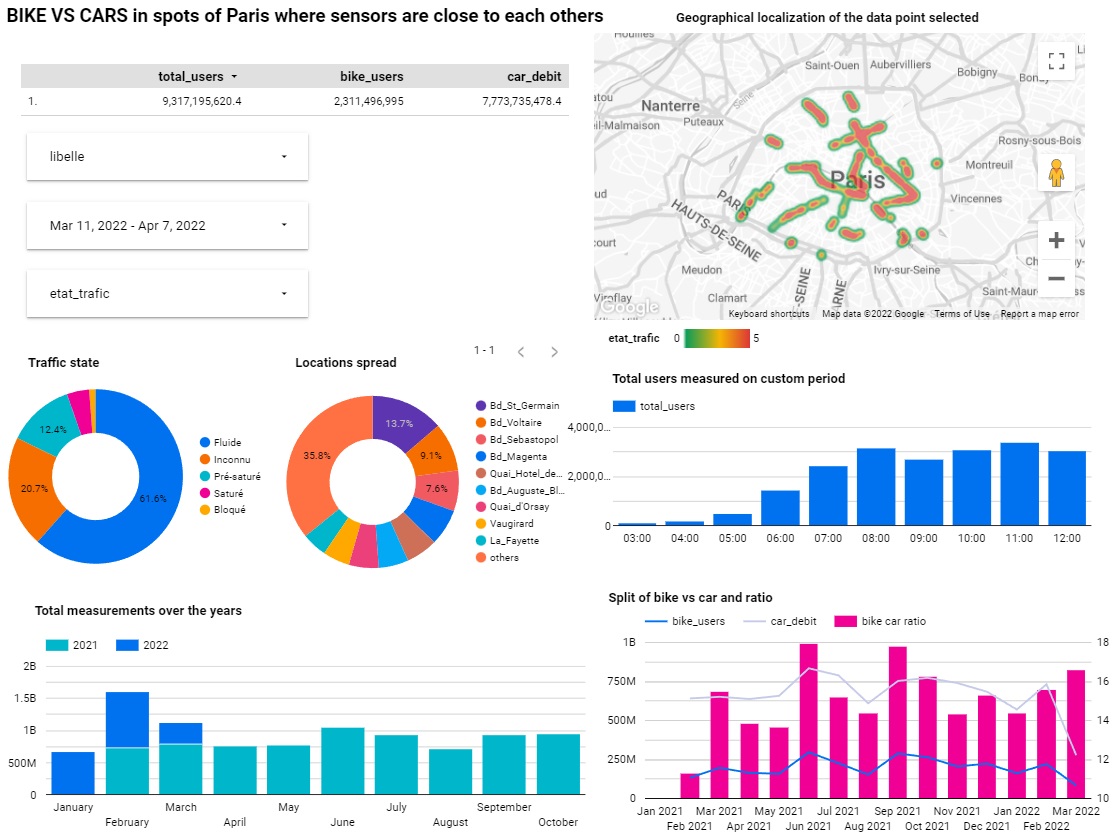This screenshot has height=838, width=1119.
Task: Select the Street View pegman icon
Action: (x=1056, y=172)
